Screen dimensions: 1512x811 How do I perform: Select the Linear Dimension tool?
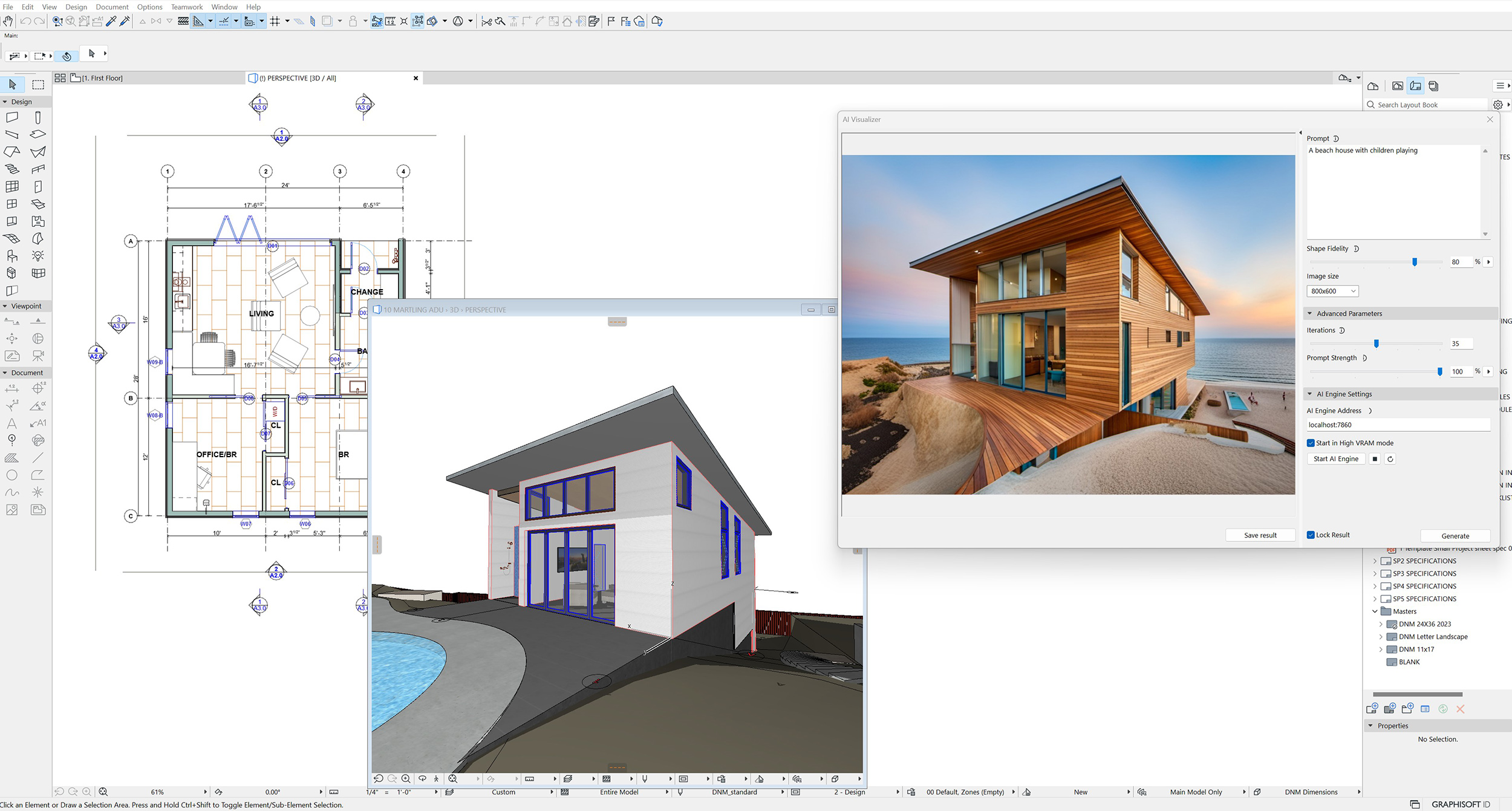pos(12,388)
